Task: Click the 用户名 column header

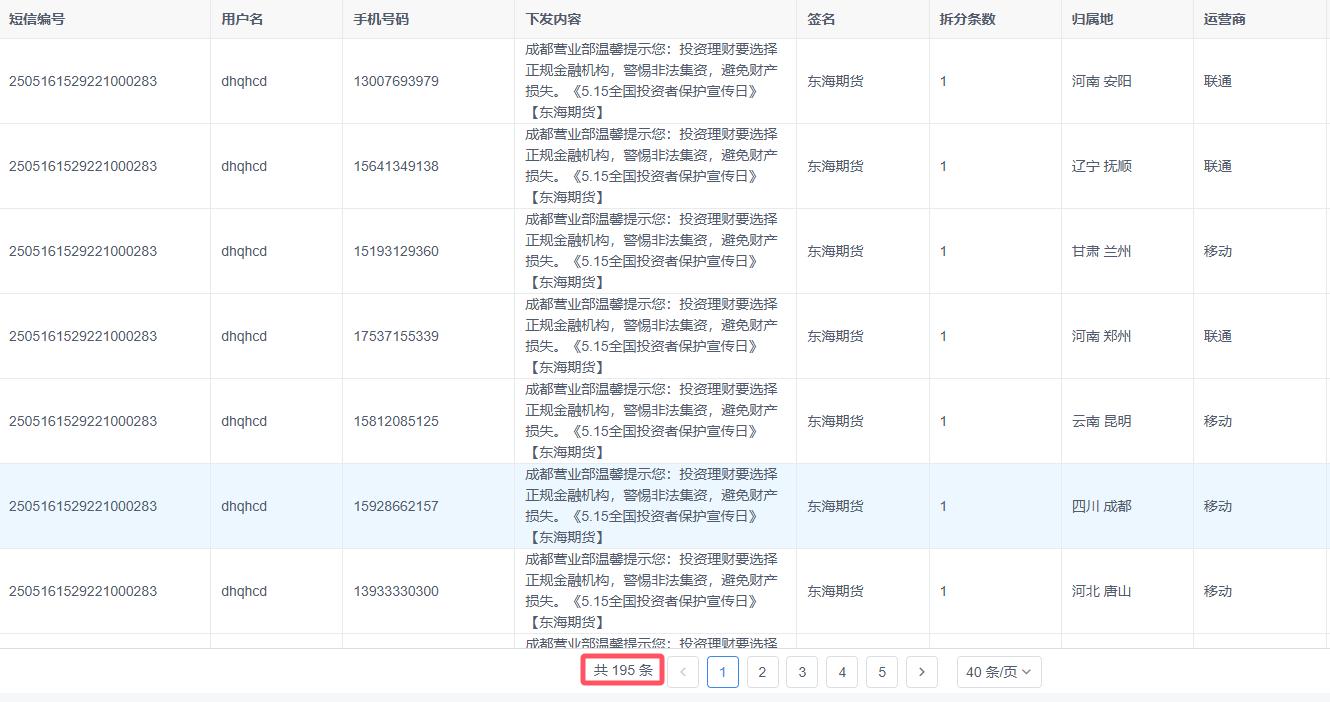Action: (242, 19)
